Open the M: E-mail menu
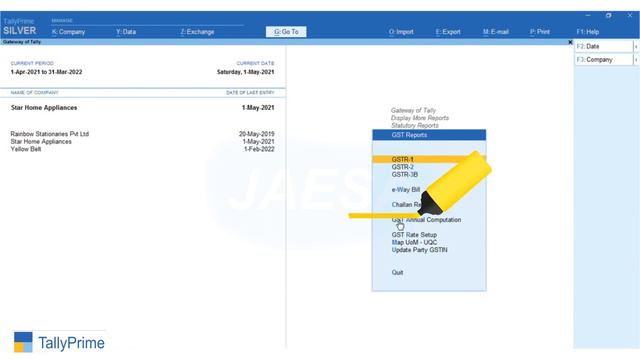The height and width of the screenshot is (360, 640). pos(496,32)
